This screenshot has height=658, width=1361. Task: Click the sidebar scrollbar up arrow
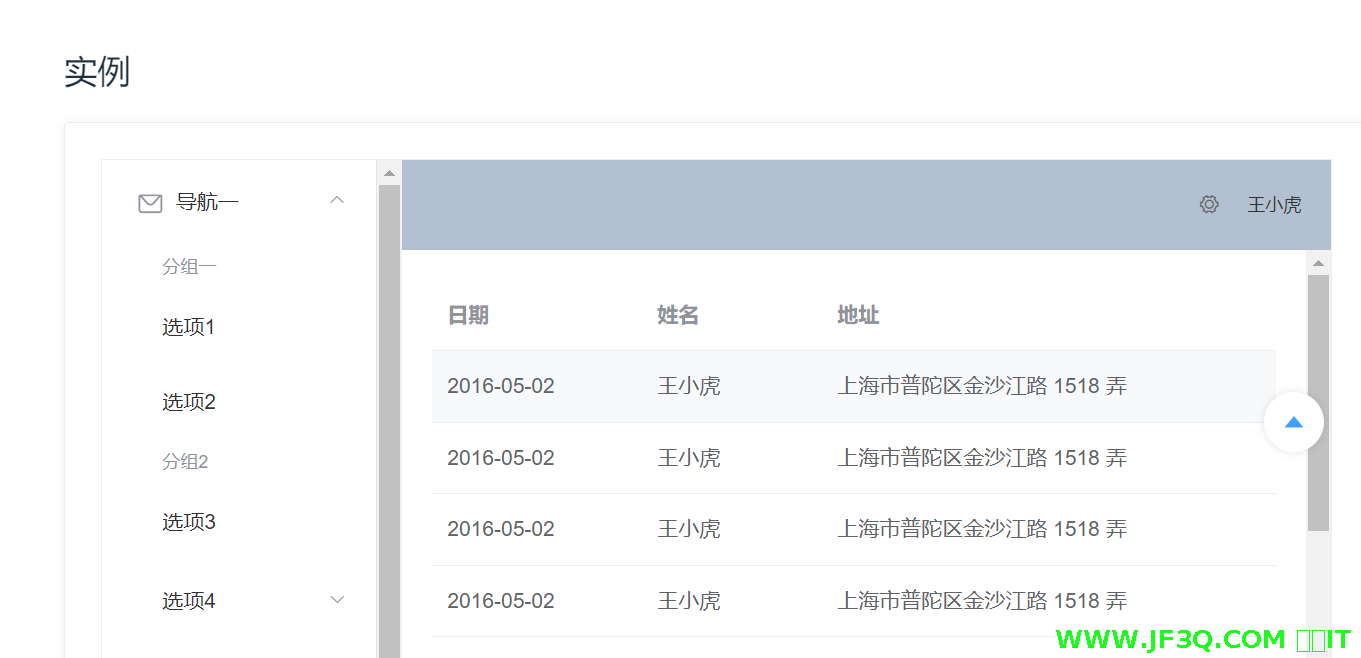tap(389, 173)
